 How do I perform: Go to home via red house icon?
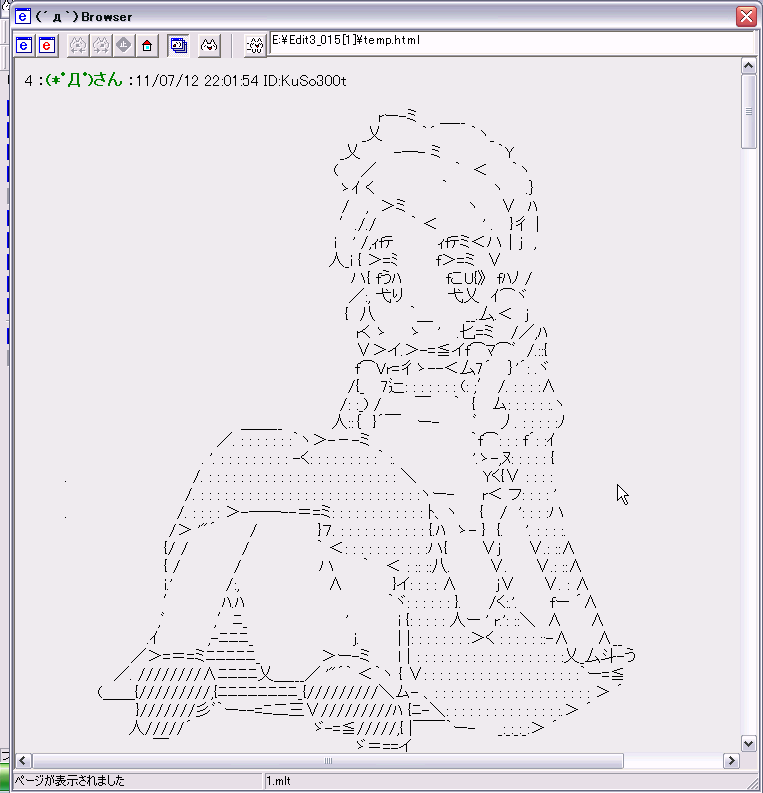tap(147, 46)
